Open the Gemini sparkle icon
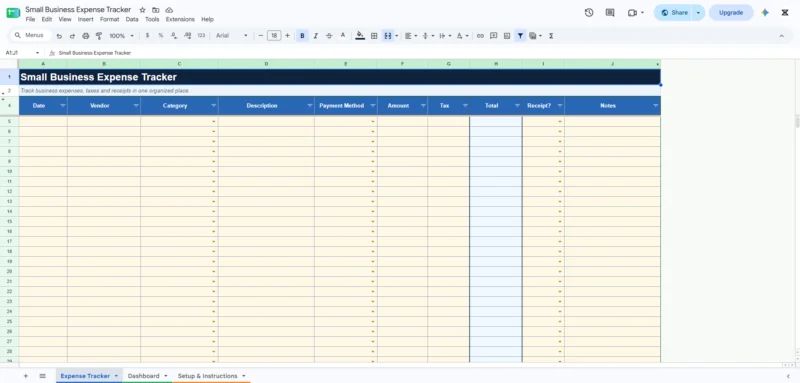The image size is (800, 383). [765, 13]
